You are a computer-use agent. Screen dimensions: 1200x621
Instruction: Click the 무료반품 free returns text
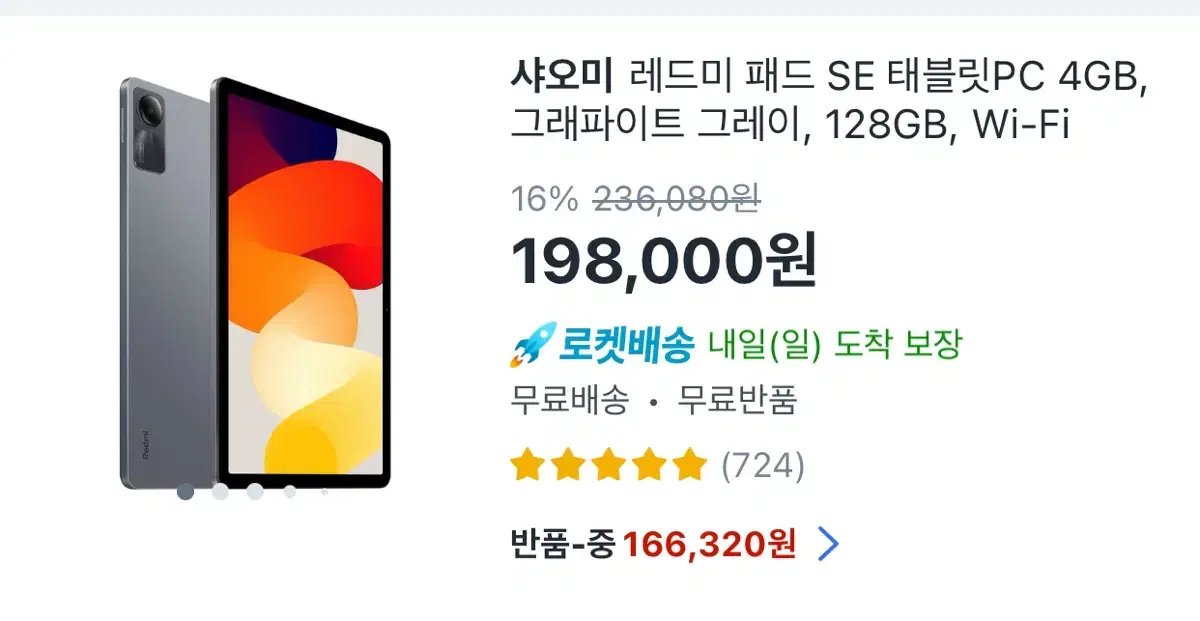737,402
